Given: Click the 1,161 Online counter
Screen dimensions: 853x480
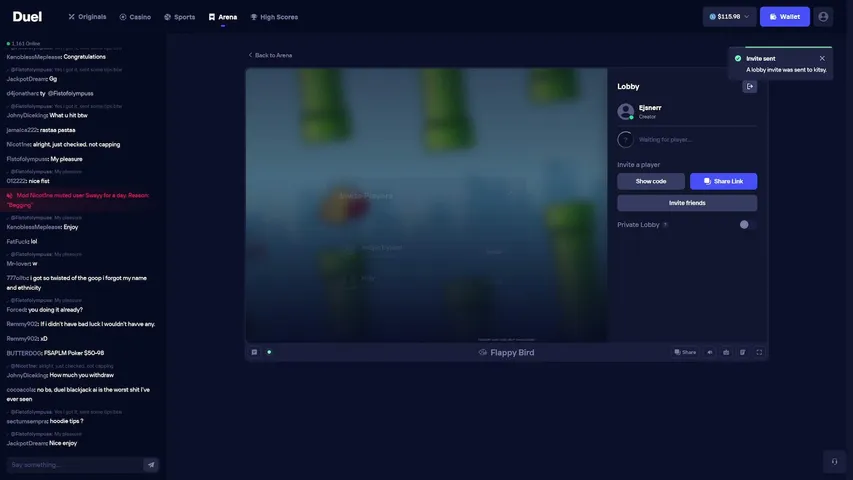Looking at the screenshot, I should 23,44.
